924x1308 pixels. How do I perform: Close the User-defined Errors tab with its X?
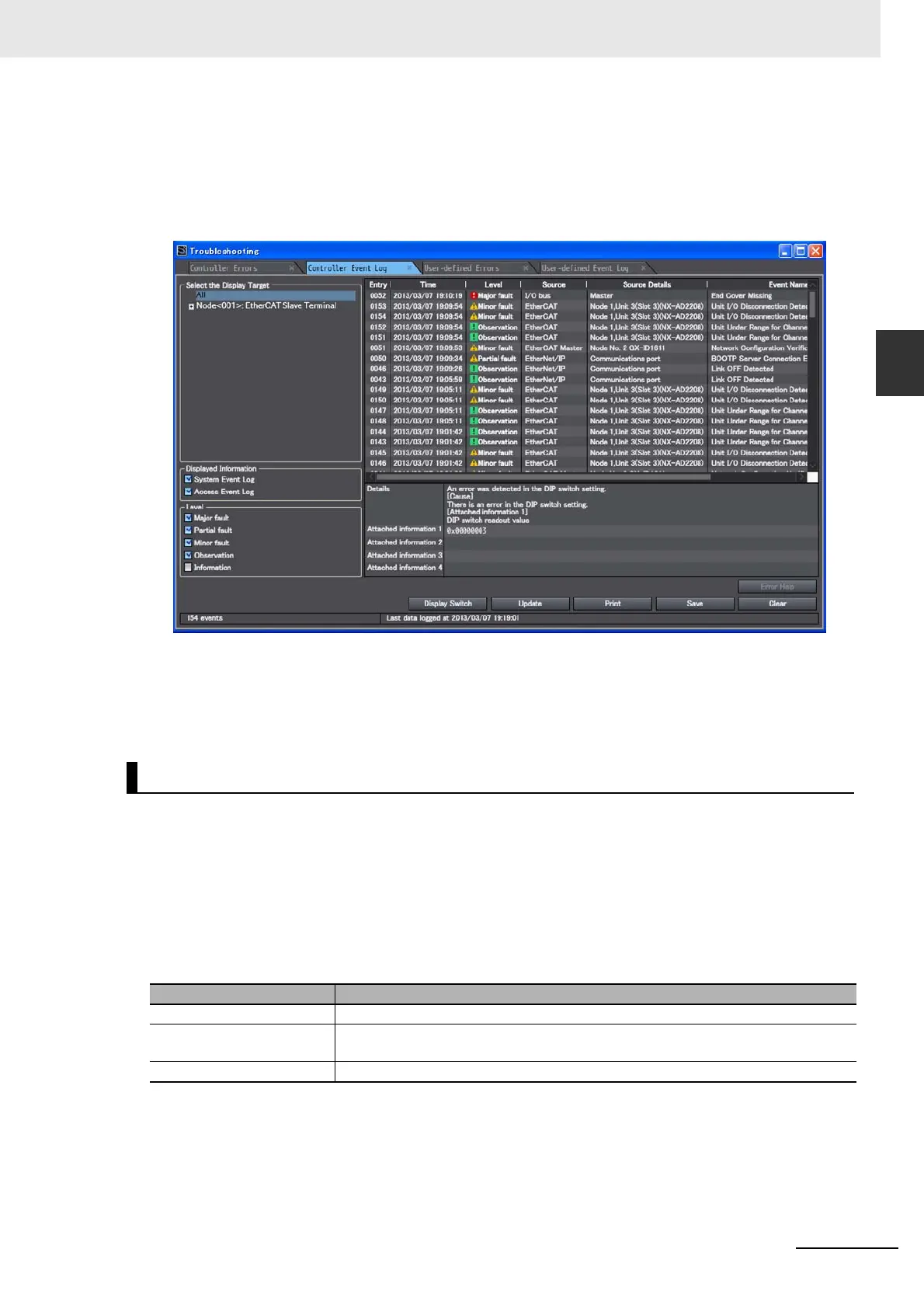click(x=526, y=268)
